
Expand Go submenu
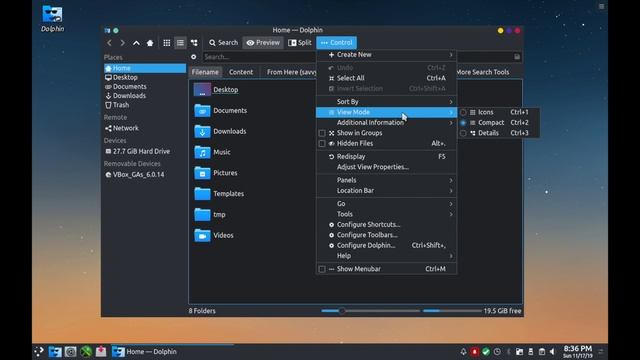[x=386, y=204]
